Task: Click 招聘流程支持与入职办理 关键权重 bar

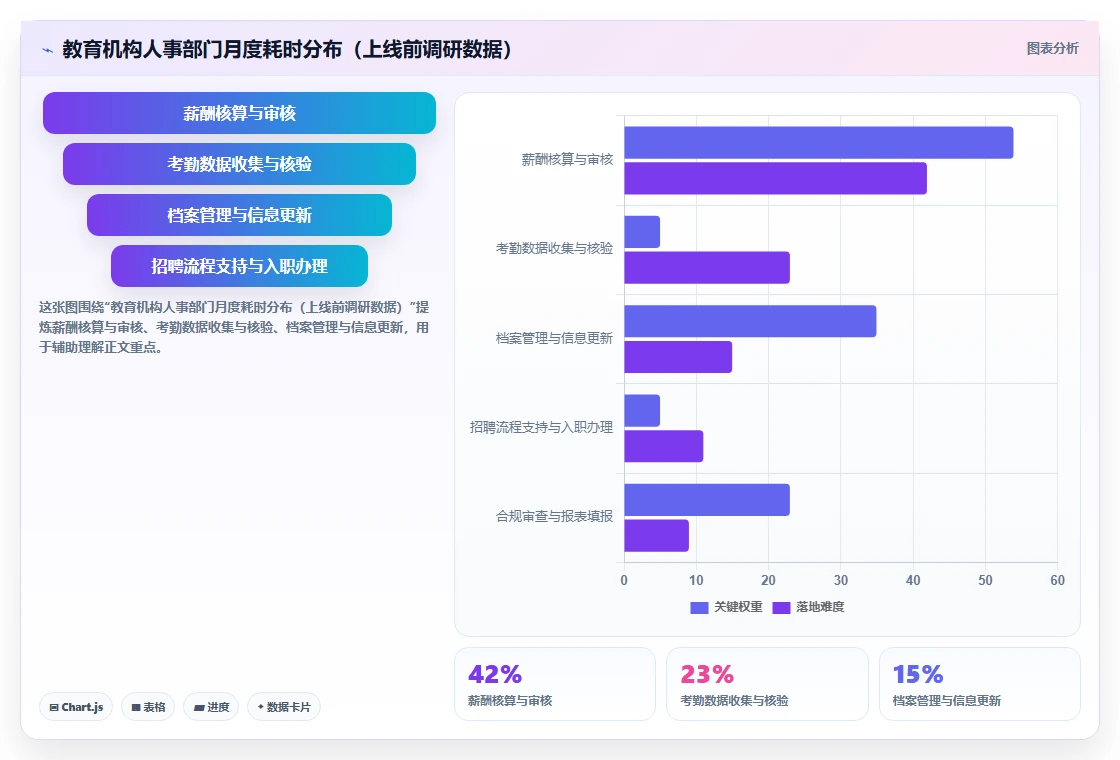Action: 642,411
